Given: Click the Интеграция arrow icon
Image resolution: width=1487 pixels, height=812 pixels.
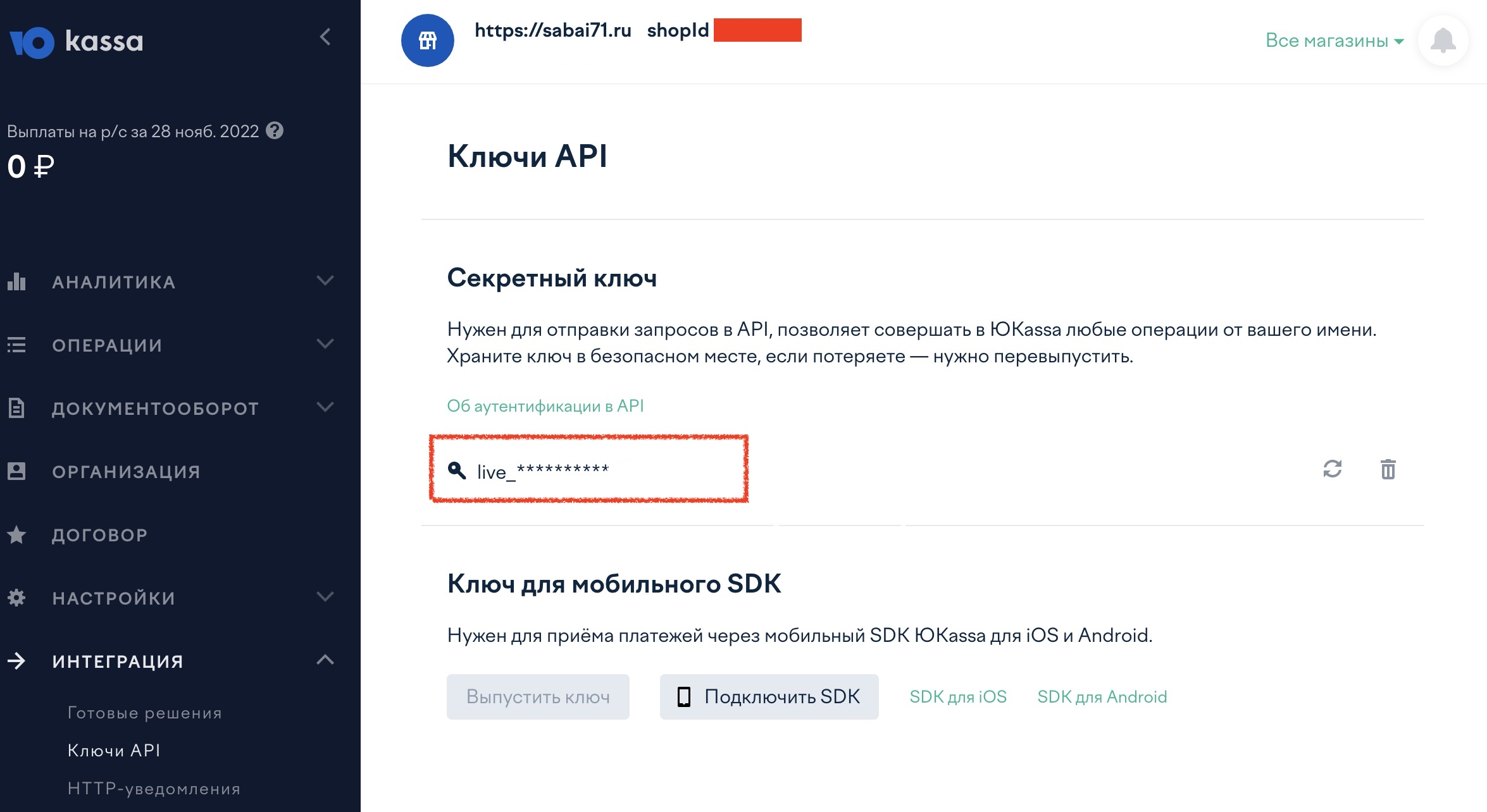Looking at the screenshot, I should [x=16, y=661].
